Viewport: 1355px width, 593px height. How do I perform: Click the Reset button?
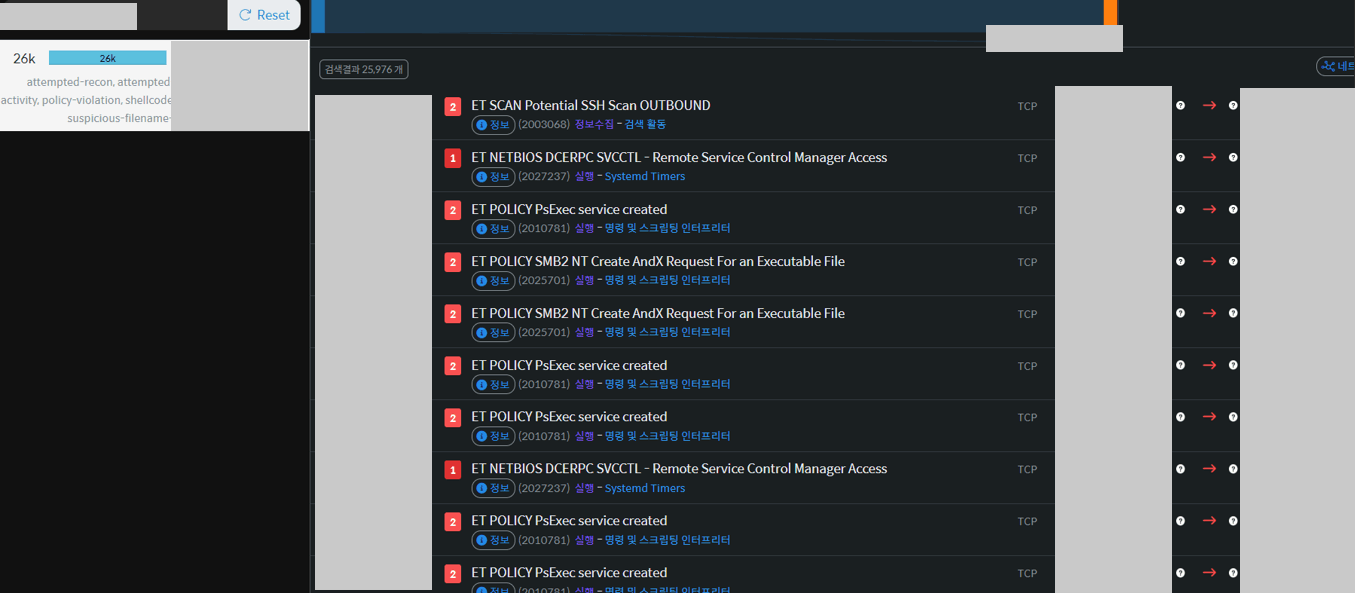[x=264, y=15]
